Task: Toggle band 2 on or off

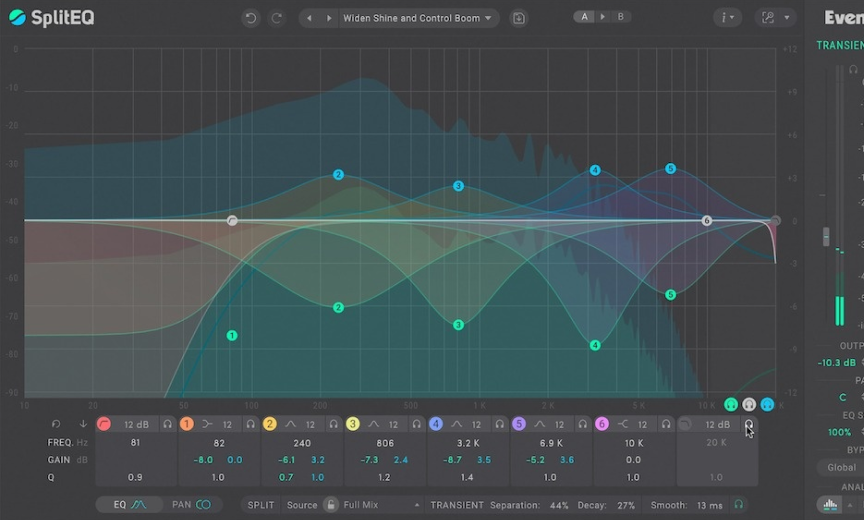Action: (270, 425)
